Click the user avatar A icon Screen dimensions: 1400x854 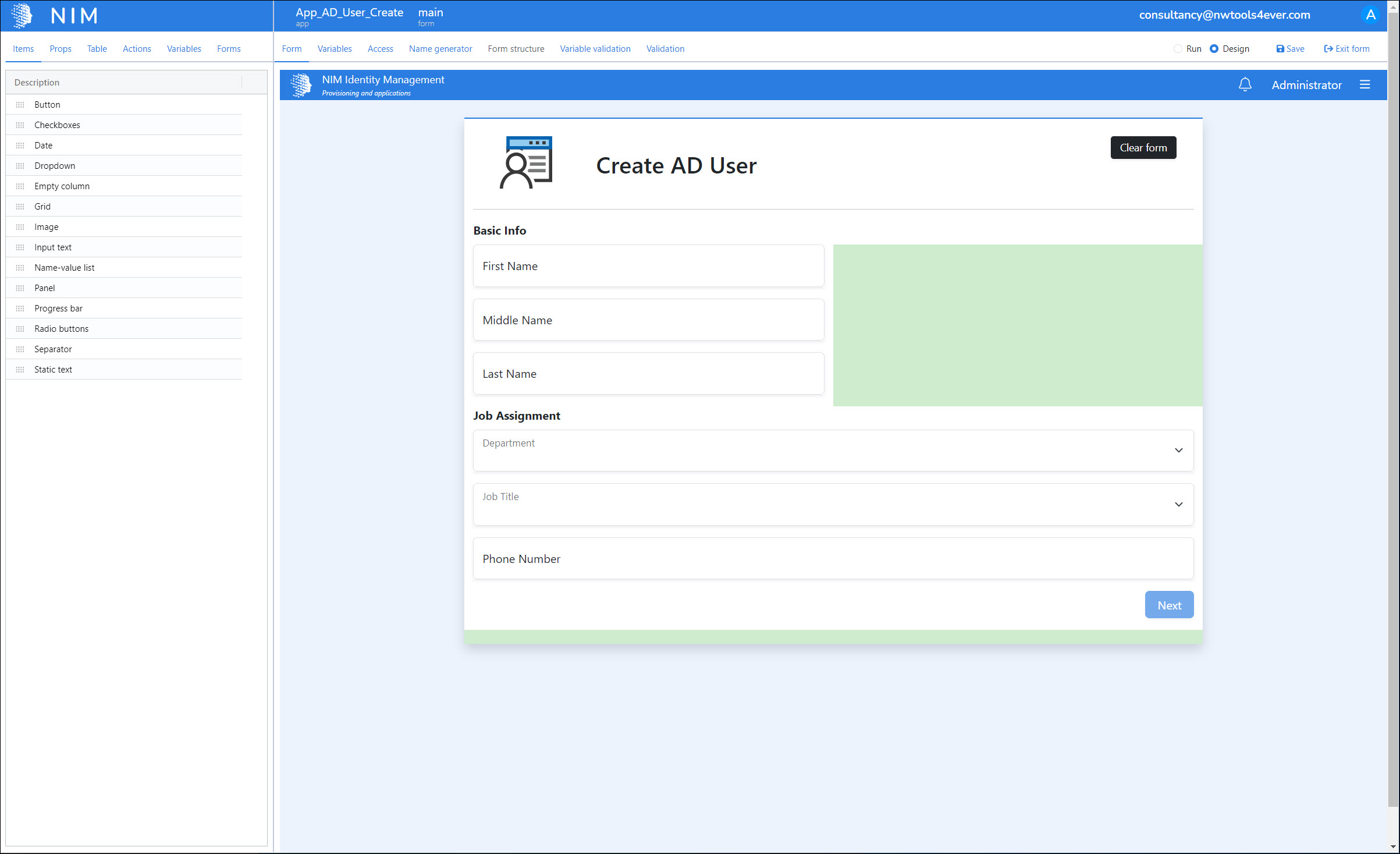(x=1370, y=15)
